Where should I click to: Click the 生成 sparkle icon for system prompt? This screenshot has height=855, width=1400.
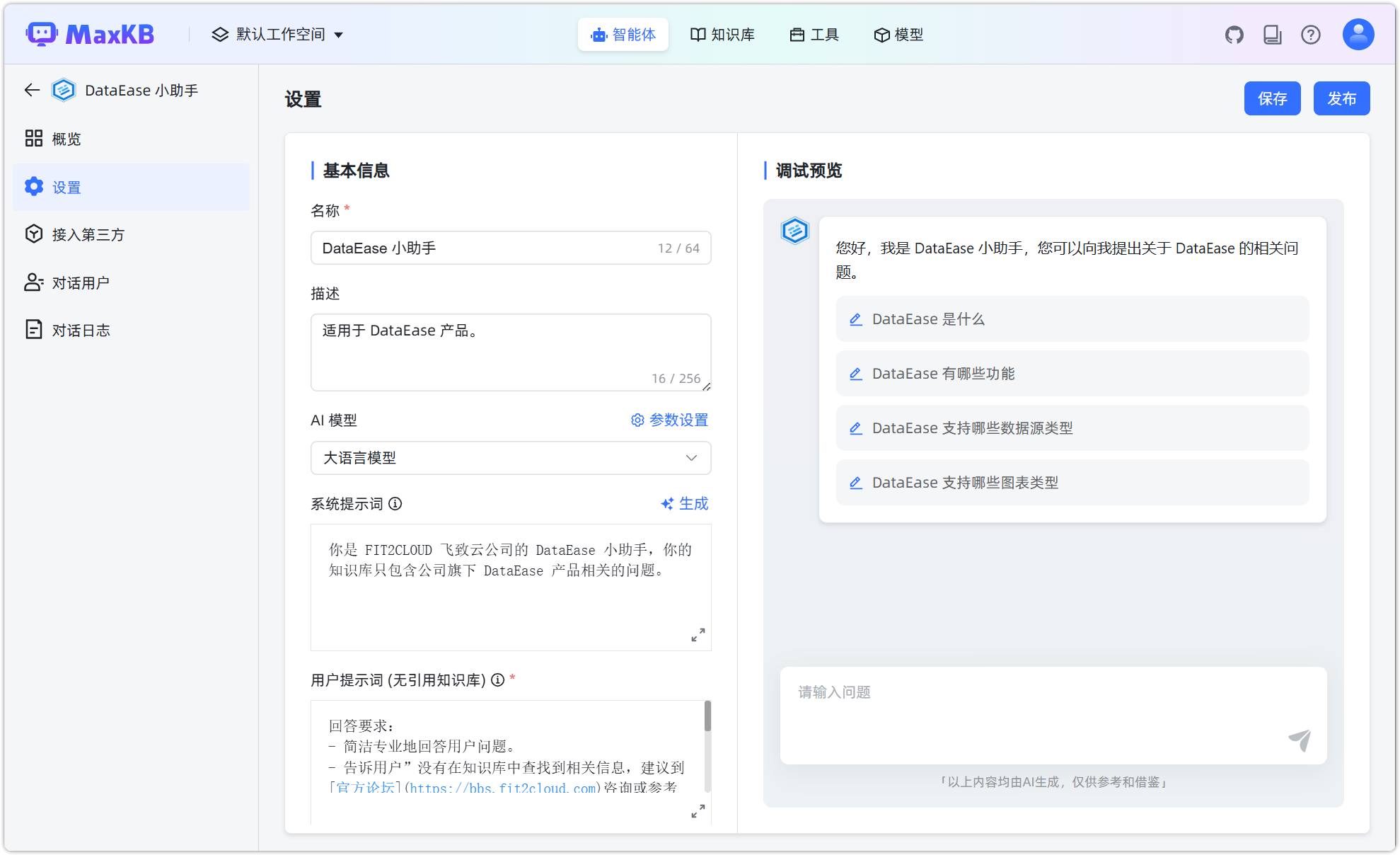point(666,504)
